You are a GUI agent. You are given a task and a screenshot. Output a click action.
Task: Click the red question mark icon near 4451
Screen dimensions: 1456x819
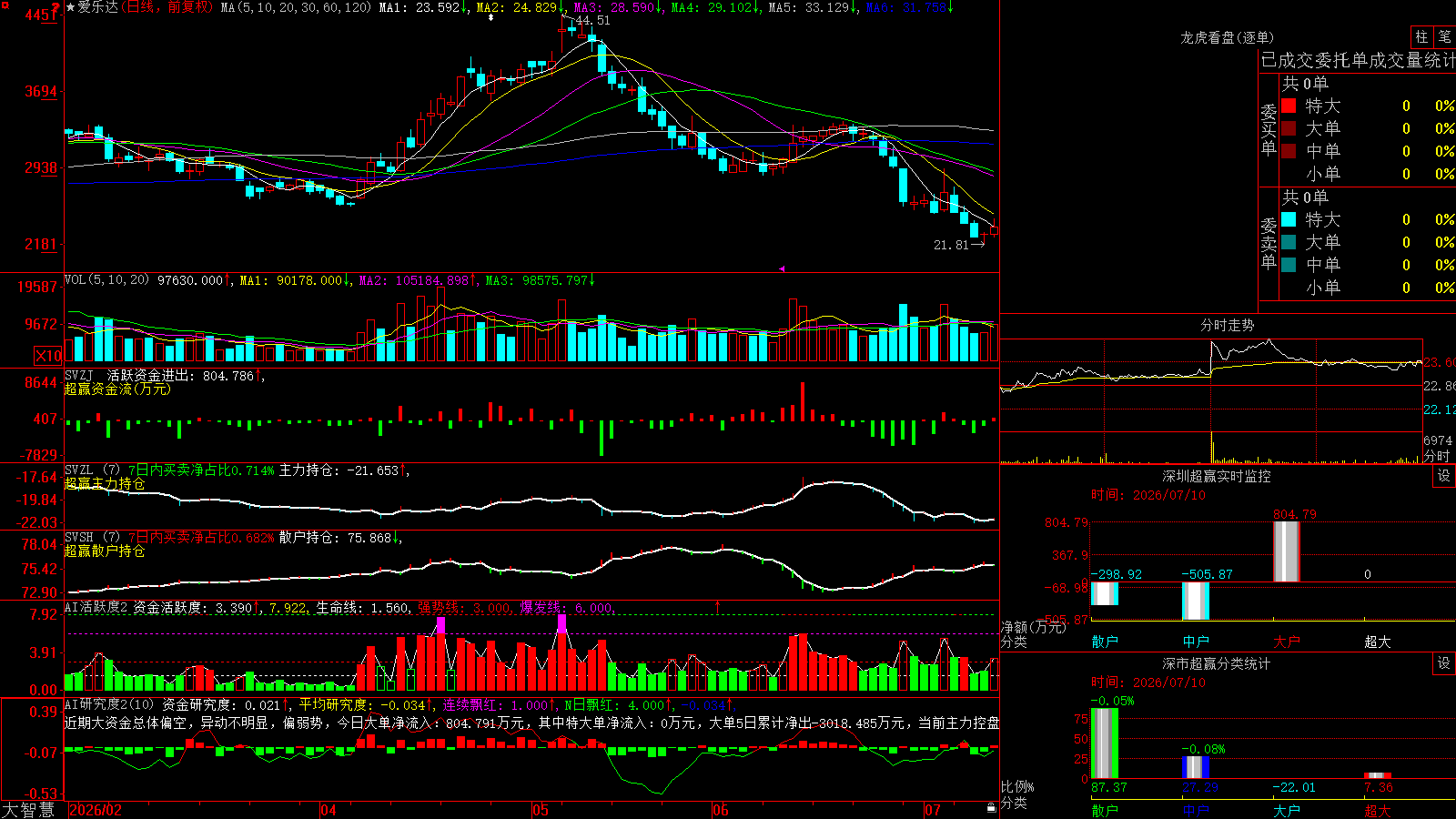point(56,8)
